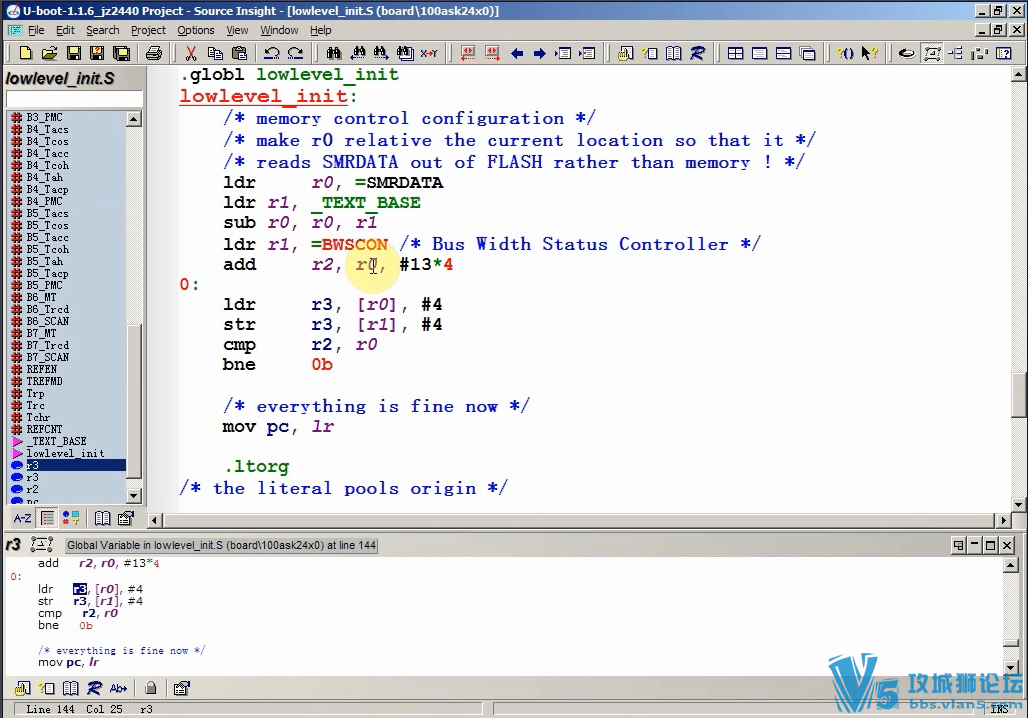Click the Go Back blue arrow
The image size is (1028, 718).
tap(517, 53)
